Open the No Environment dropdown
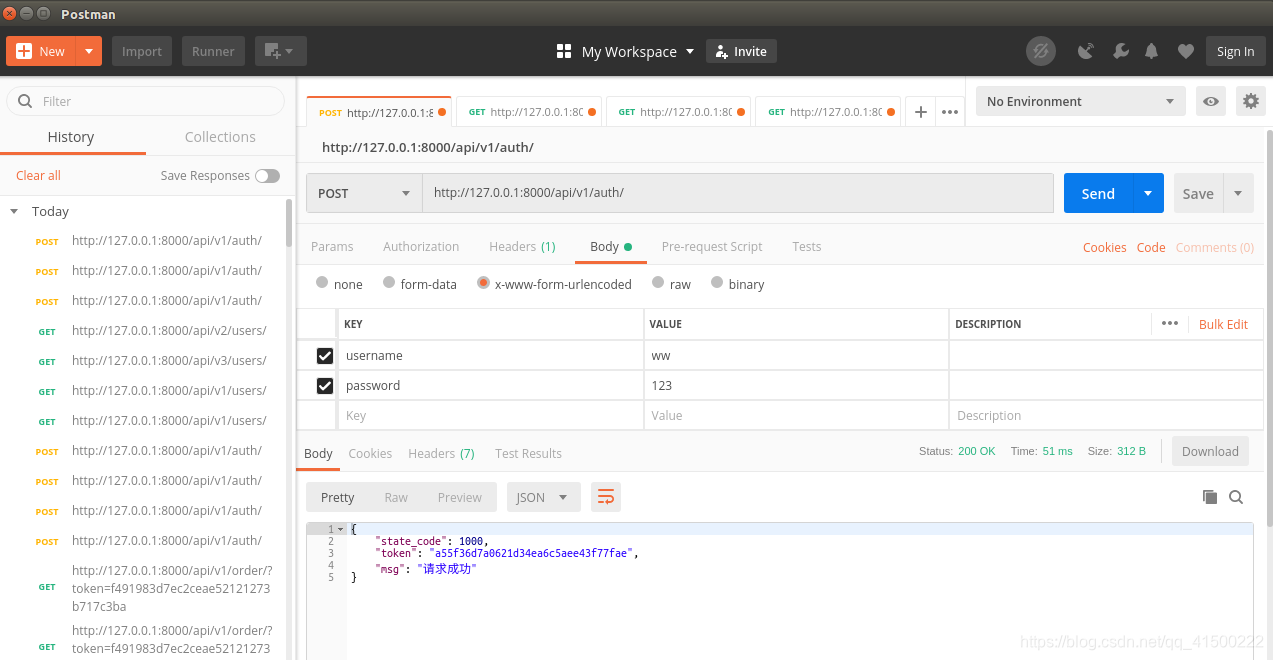The height and width of the screenshot is (660, 1273). click(x=1080, y=101)
